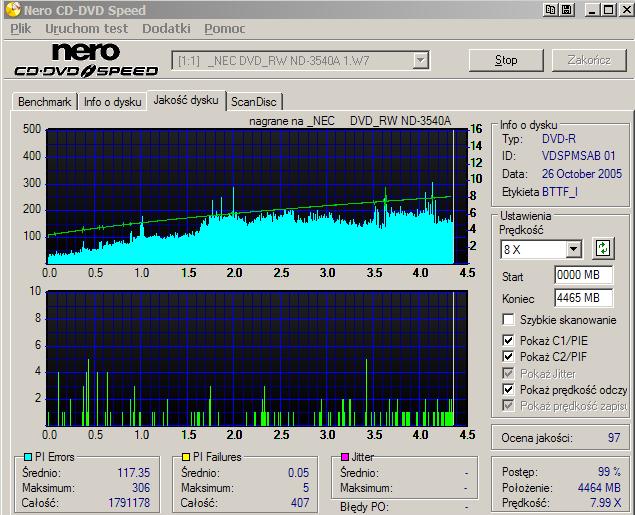The image size is (635, 515).
Task: Click the Postęp 99 % value
Action: pos(609,472)
